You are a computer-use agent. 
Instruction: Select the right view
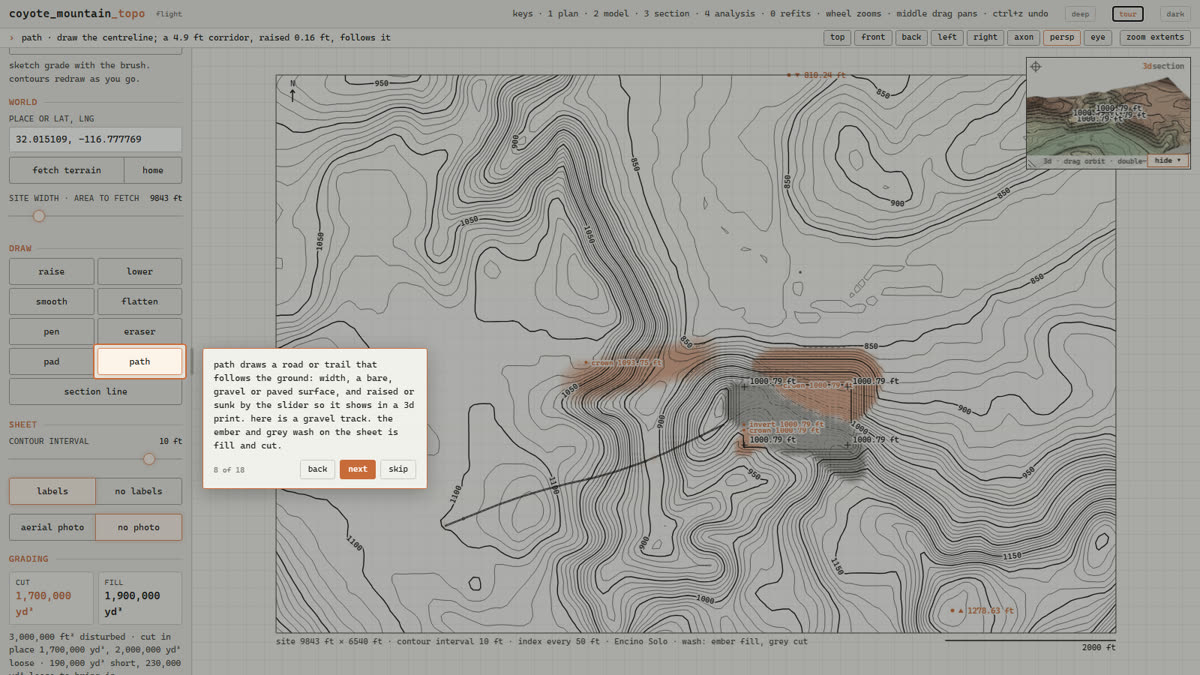[985, 37]
